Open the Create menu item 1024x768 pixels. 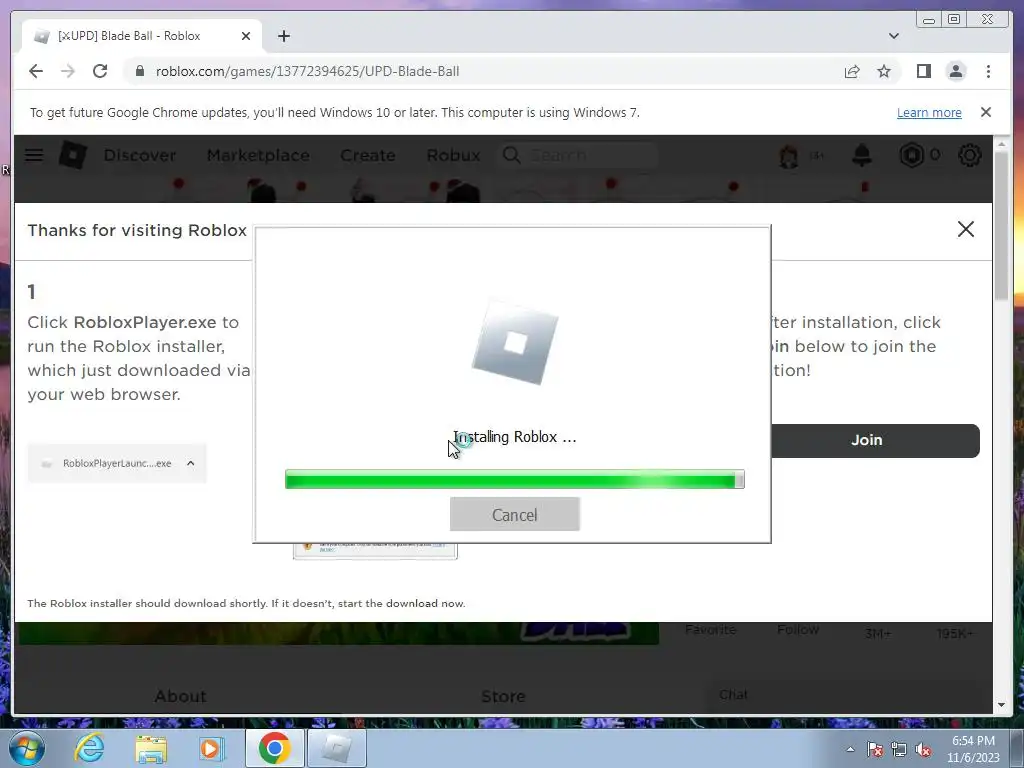[368, 155]
